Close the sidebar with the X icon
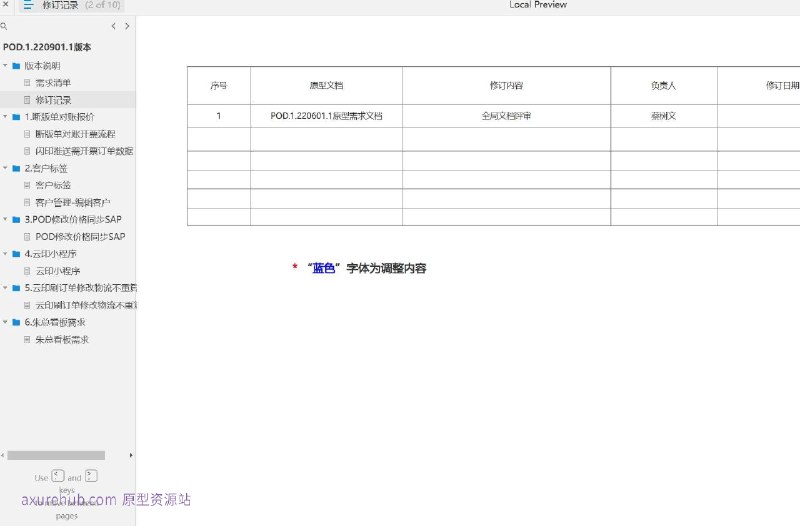This screenshot has height=526, width=800. click(x=6, y=4)
